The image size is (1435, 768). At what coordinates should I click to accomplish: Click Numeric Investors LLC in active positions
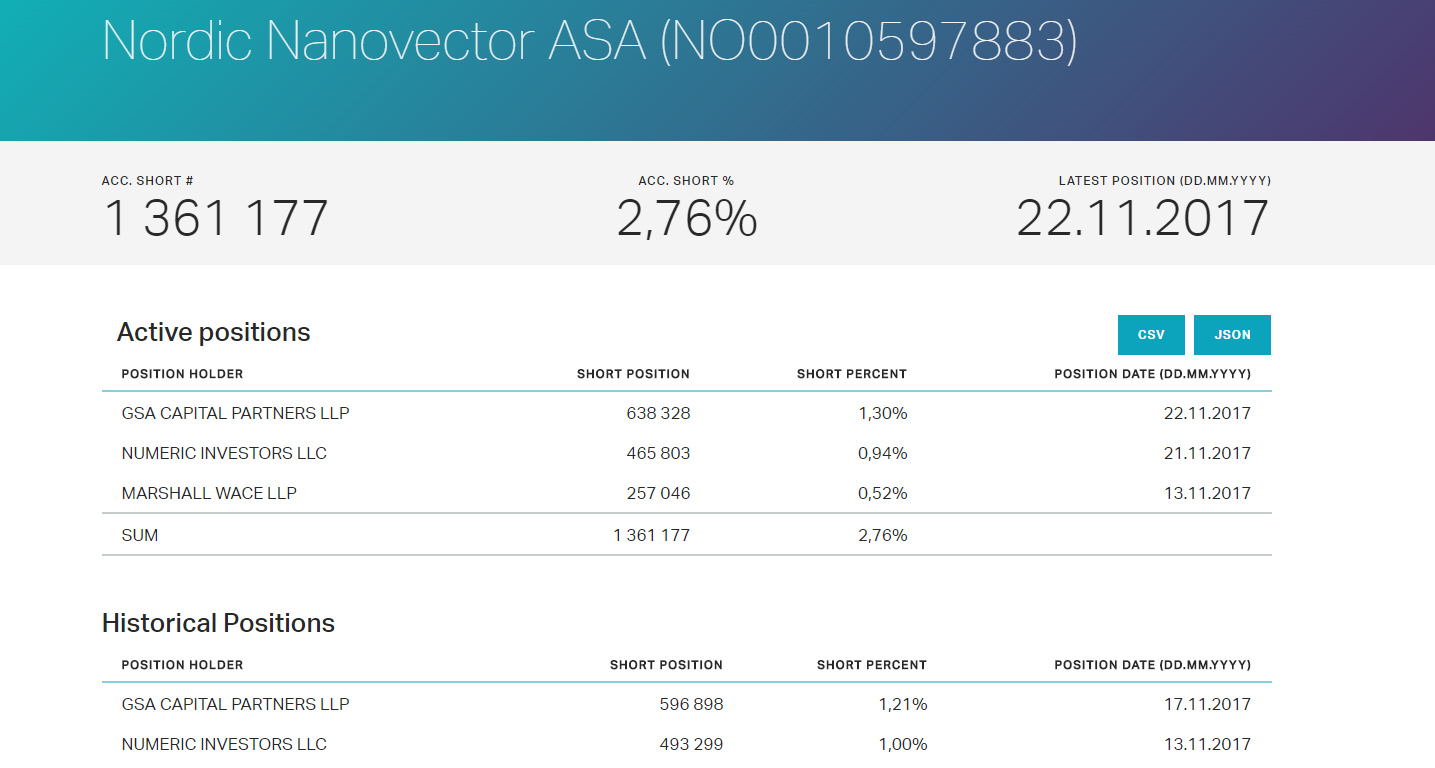224,453
